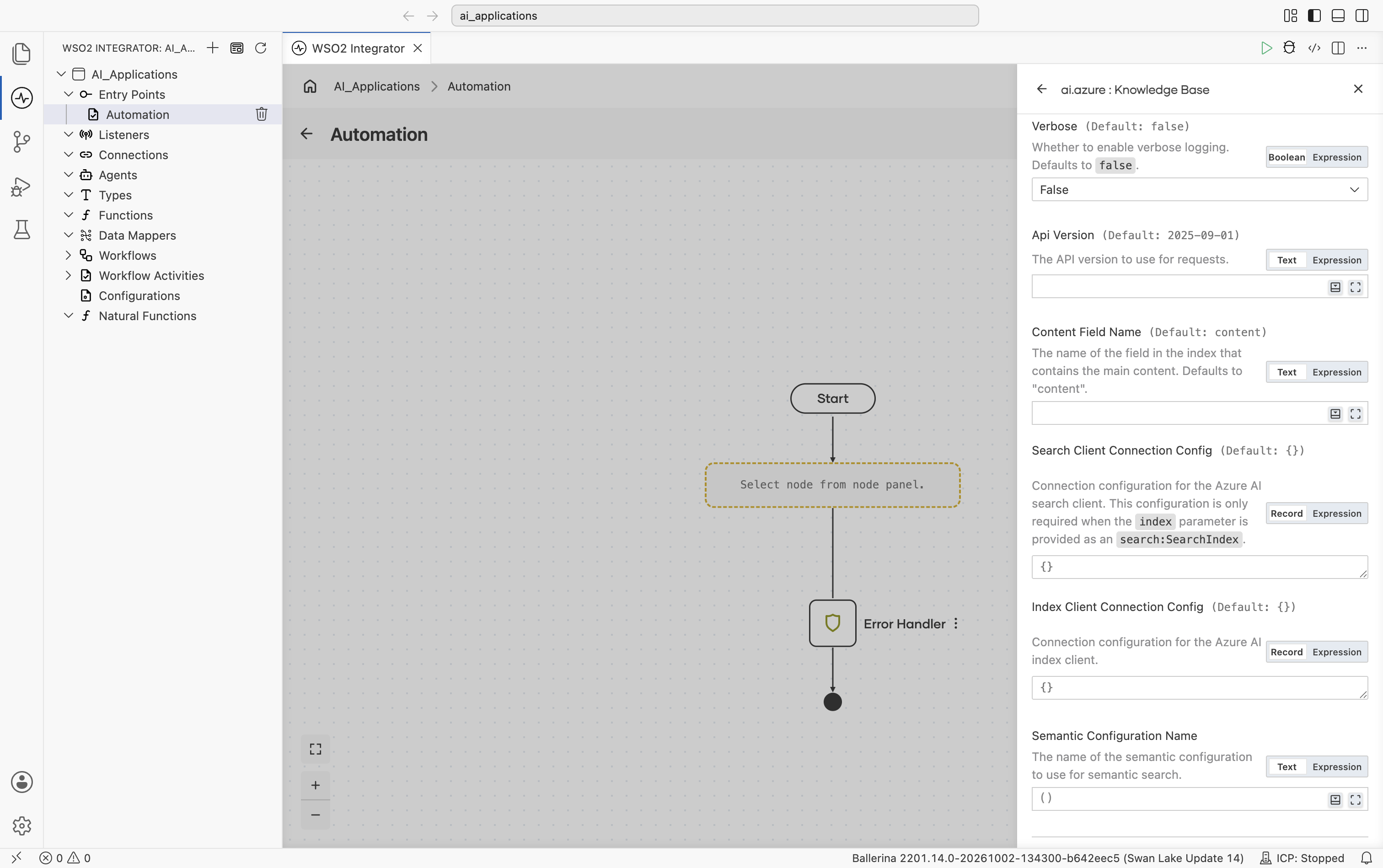Open the Run and Debug view icon
Screen dimensions: 1383x868
pos(22,186)
